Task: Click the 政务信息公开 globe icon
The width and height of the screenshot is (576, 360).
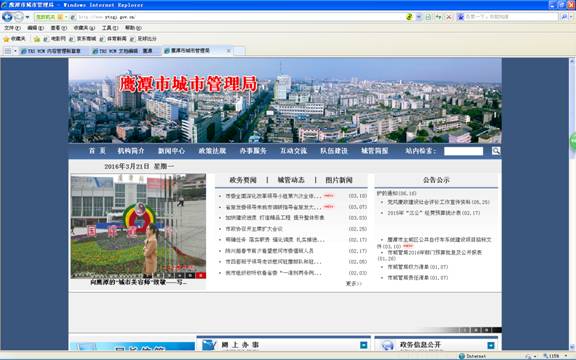Action: coord(387,345)
